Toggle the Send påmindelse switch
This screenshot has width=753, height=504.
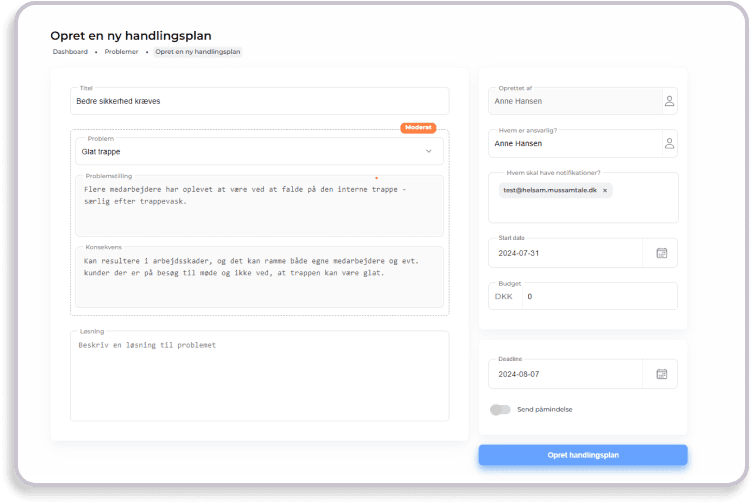[x=499, y=410]
